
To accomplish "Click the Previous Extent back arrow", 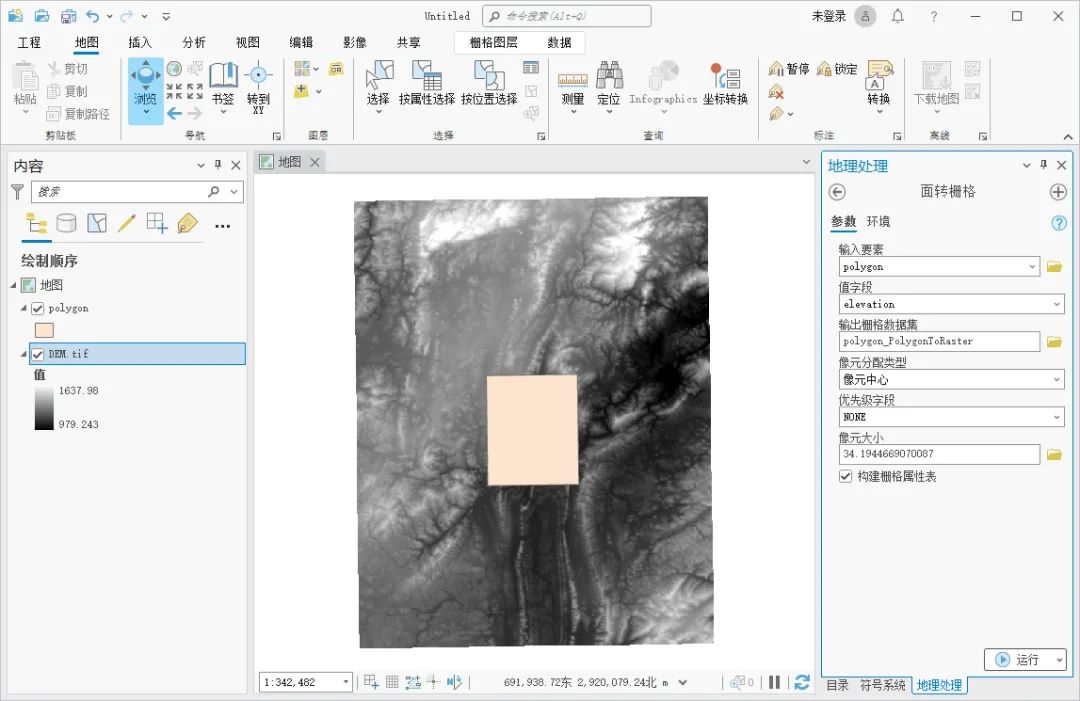I will [174, 113].
